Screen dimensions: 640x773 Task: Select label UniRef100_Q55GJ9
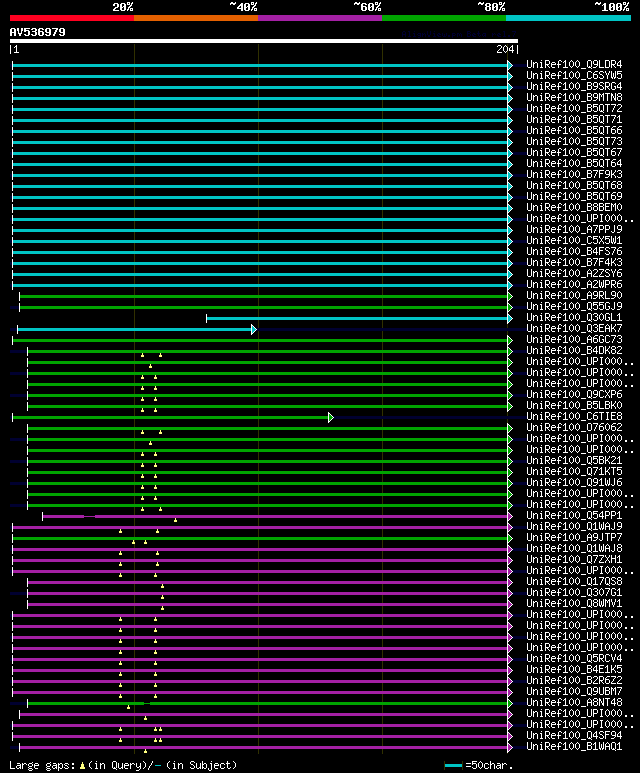click(x=574, y=307)
